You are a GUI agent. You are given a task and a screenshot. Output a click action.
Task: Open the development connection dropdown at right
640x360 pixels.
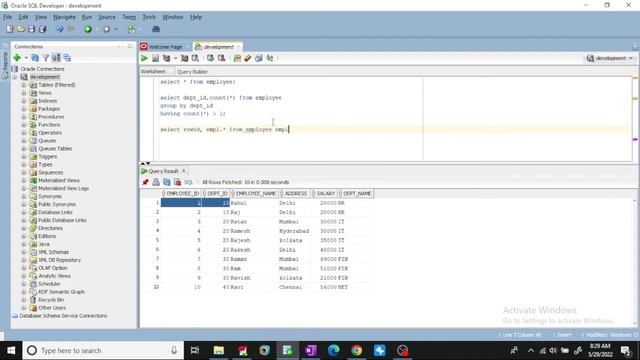(610, 58)
